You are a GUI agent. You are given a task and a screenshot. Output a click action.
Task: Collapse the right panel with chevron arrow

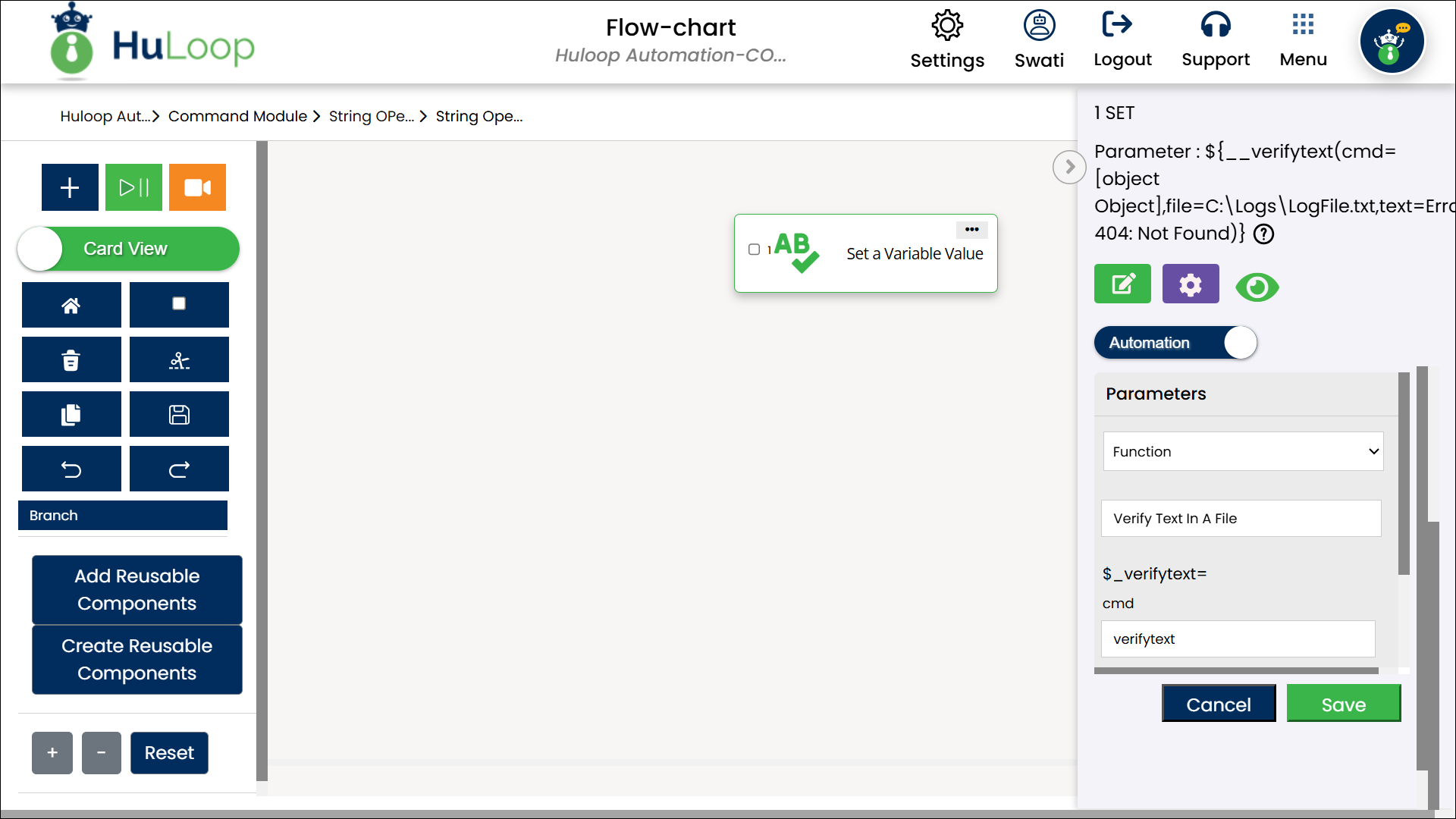coord(1069,167)
